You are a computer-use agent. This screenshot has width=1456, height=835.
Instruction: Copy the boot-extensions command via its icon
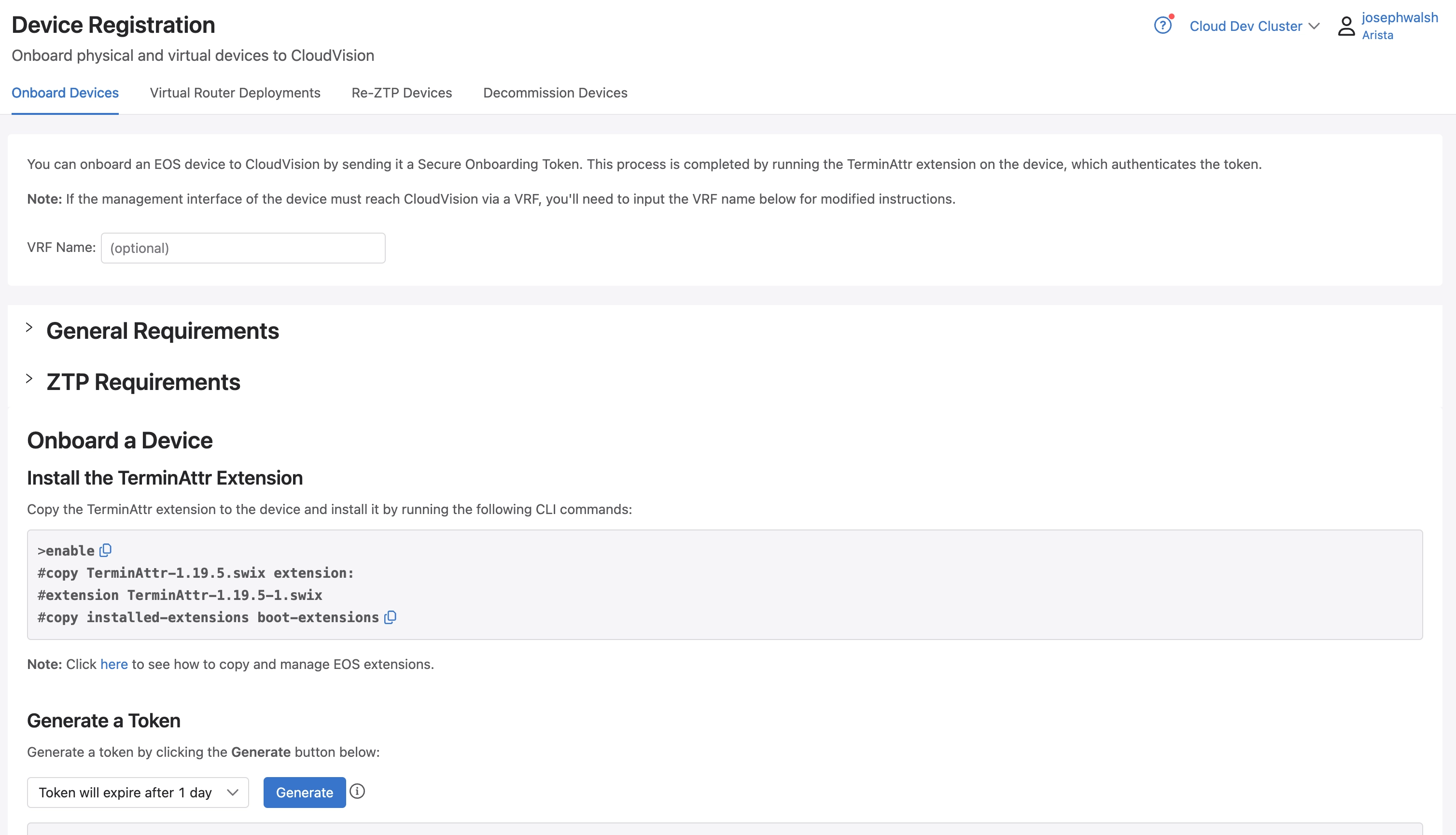(x=391, y=618)
